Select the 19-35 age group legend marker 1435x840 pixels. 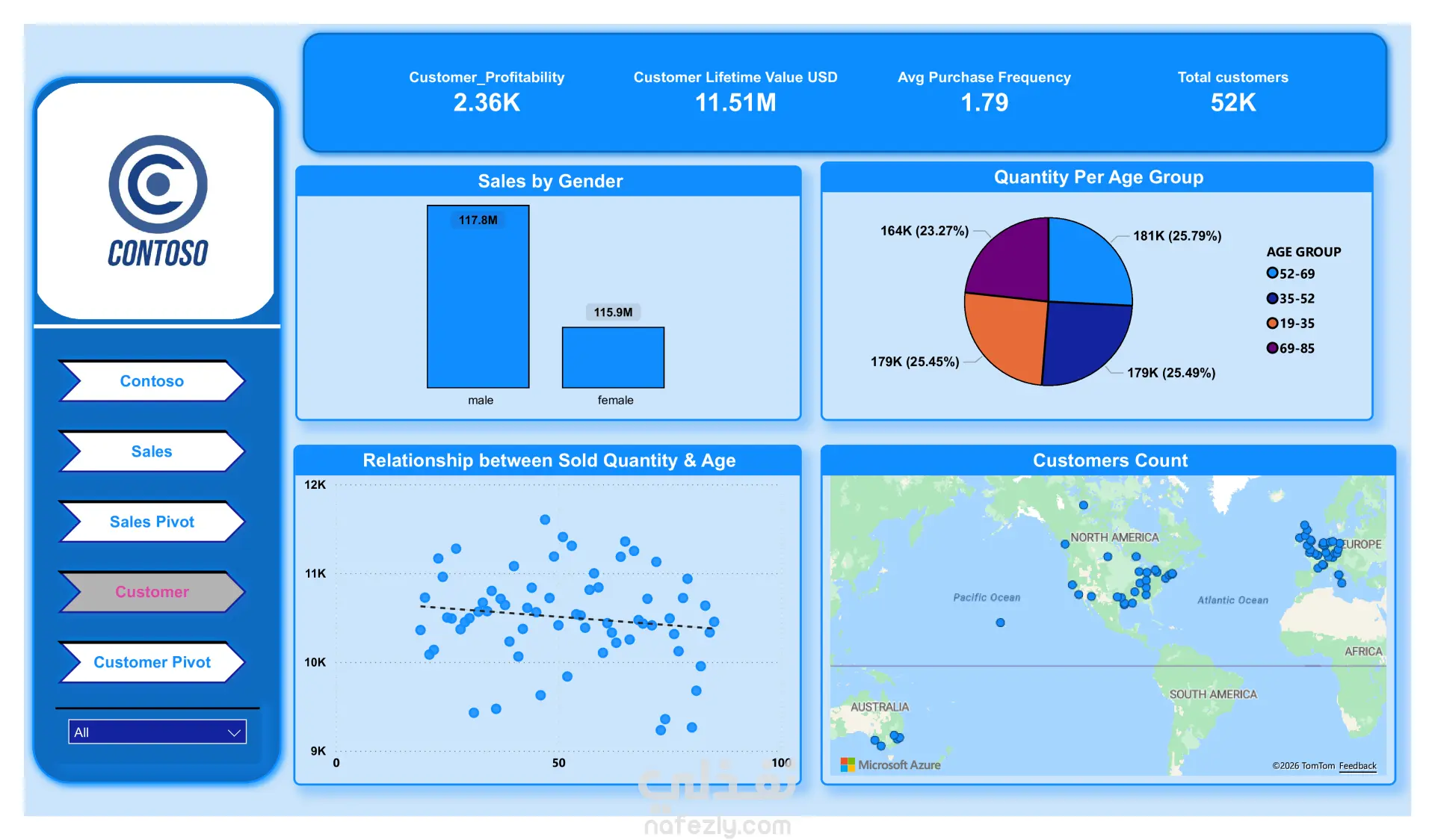1272,323
